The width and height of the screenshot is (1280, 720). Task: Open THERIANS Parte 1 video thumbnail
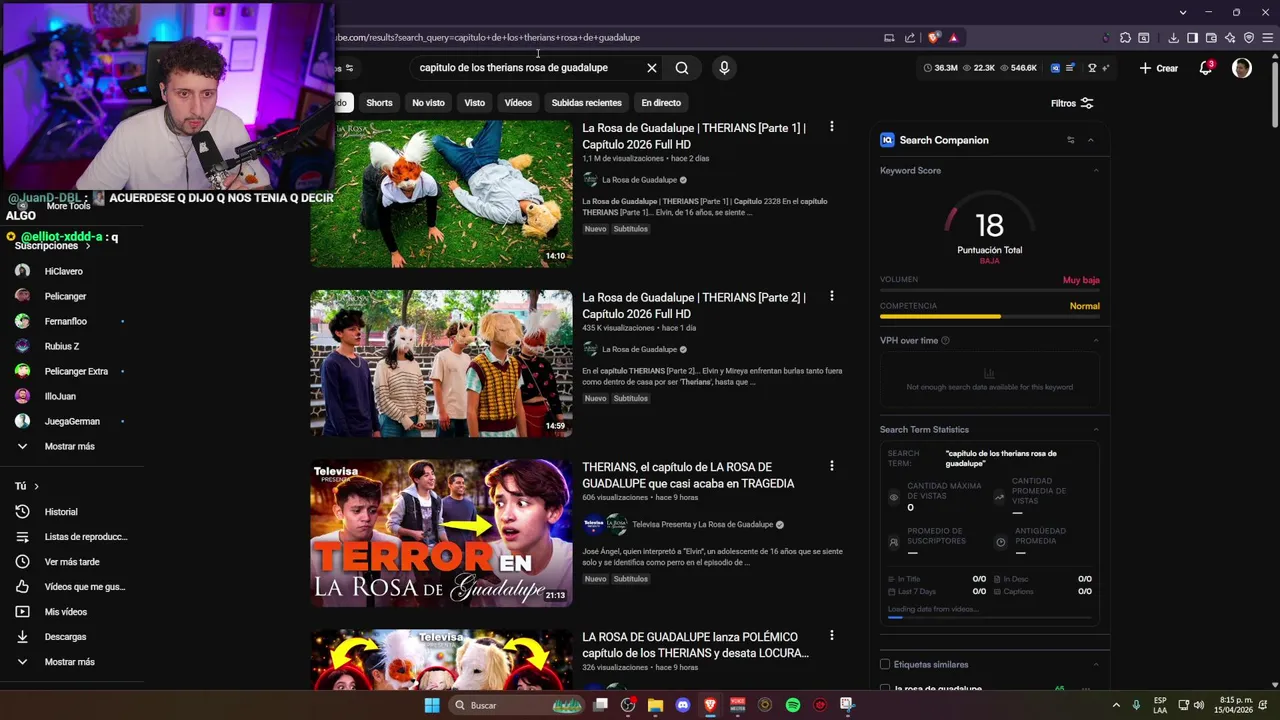pos(441,194)
